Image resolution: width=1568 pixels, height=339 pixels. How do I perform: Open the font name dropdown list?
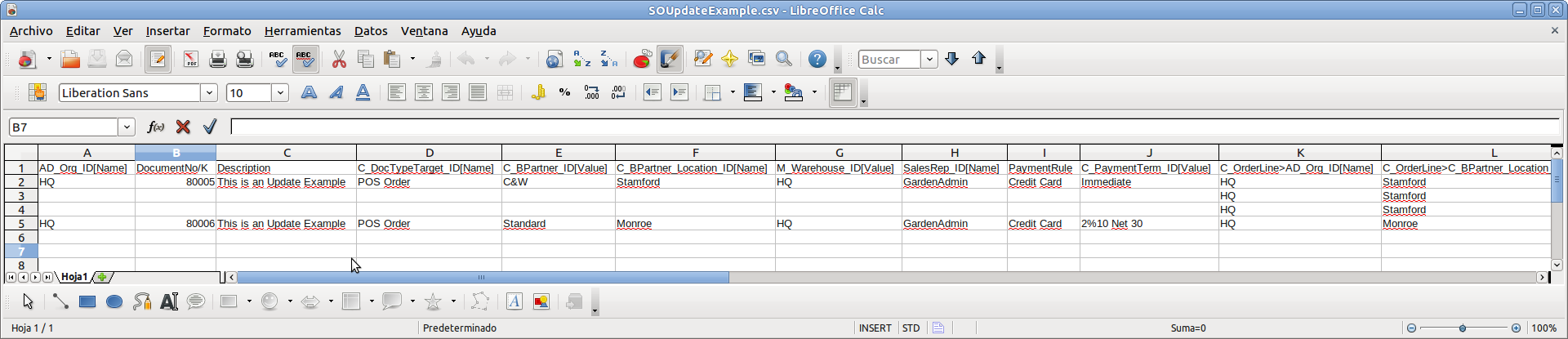pos(209,93)
